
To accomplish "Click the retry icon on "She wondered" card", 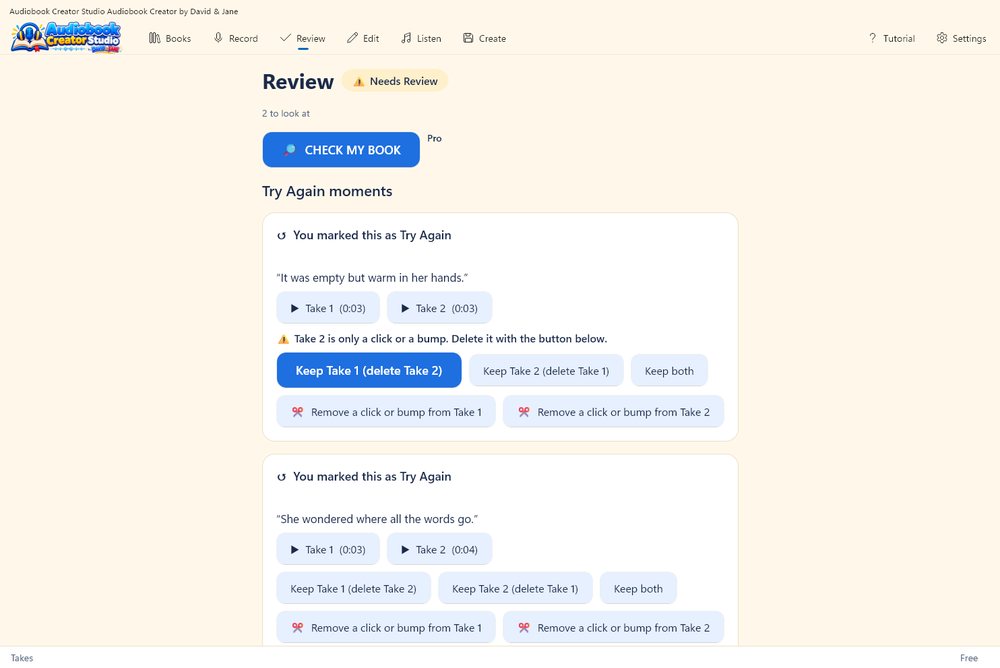I will pyautogui.click(x=281, y=477).
